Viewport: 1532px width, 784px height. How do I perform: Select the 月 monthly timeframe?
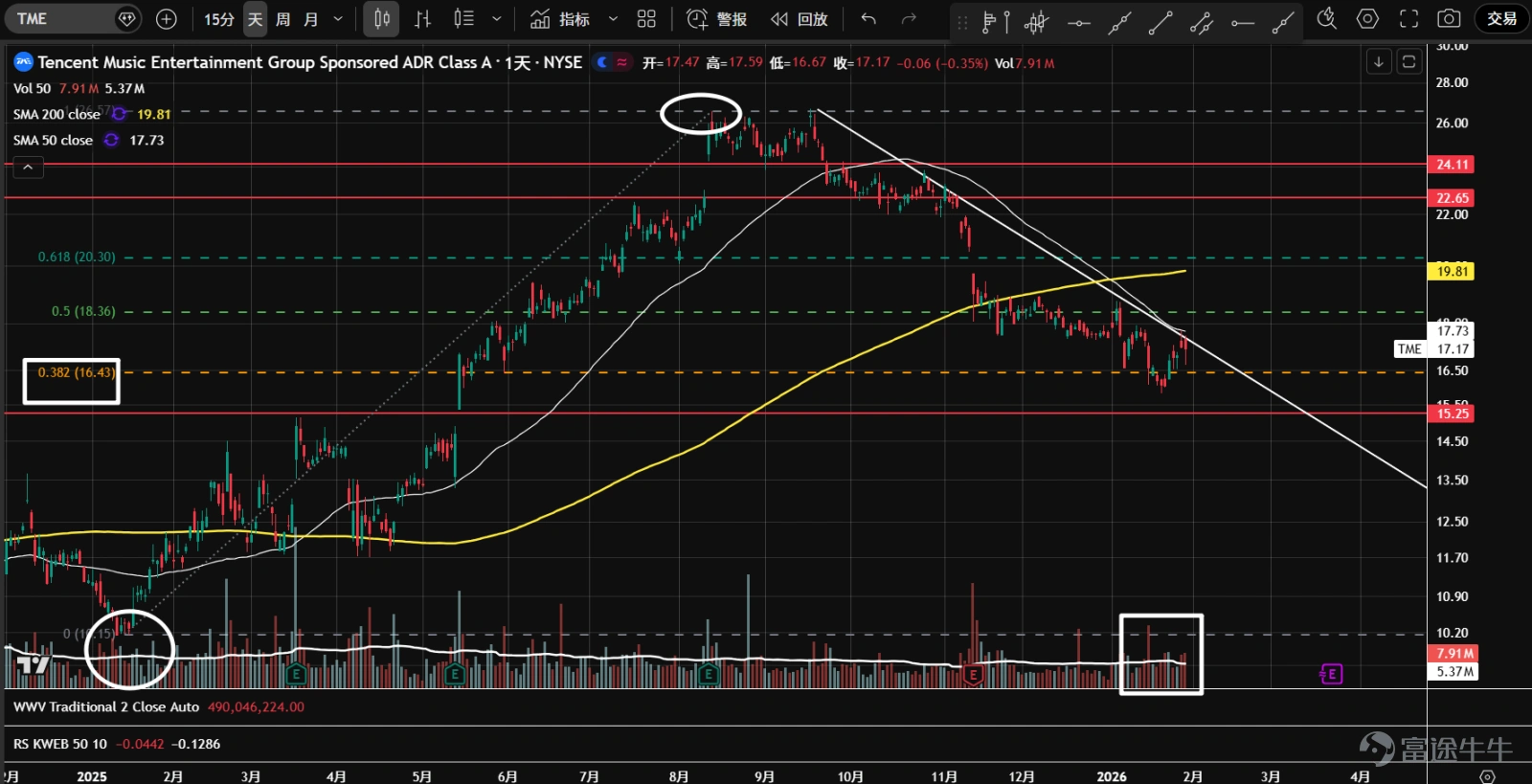pos(311,19)
